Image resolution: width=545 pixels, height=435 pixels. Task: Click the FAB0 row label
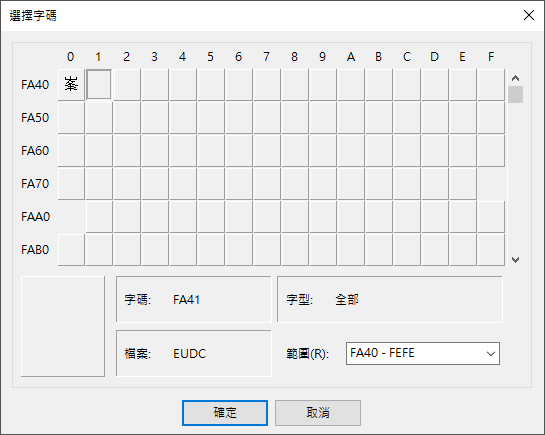click(x=35, y=250)
